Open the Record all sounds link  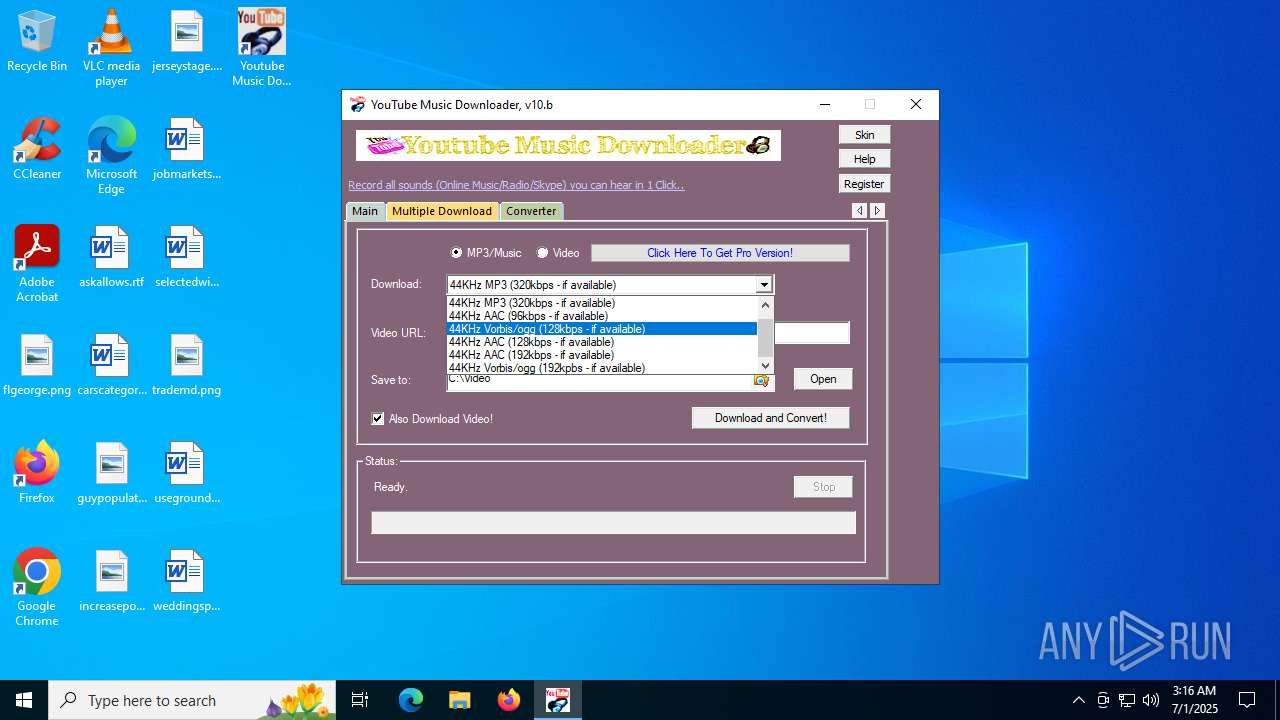pyautogui.click(x=516, y=185)
